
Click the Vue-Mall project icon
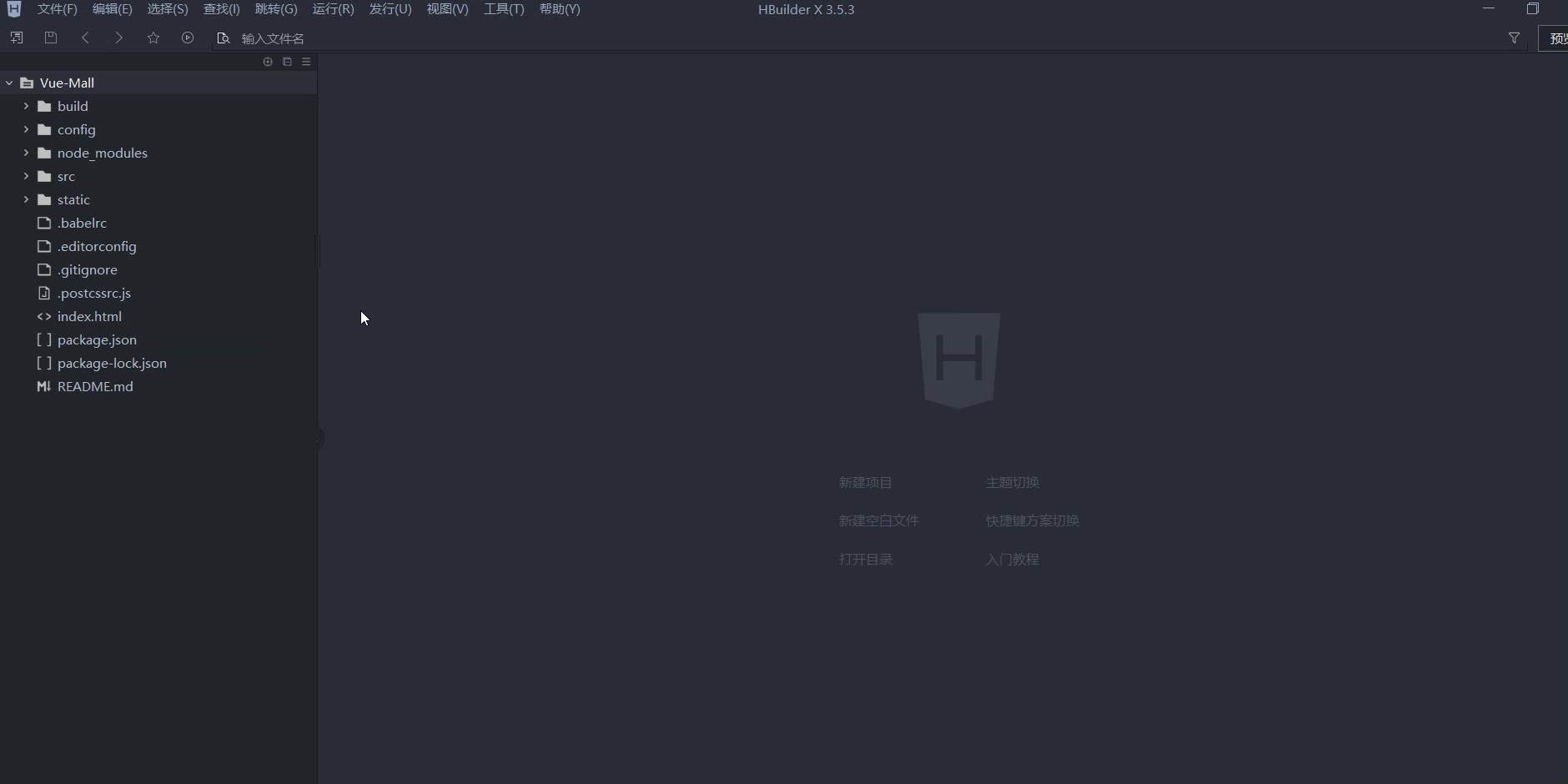coord(27,83)
